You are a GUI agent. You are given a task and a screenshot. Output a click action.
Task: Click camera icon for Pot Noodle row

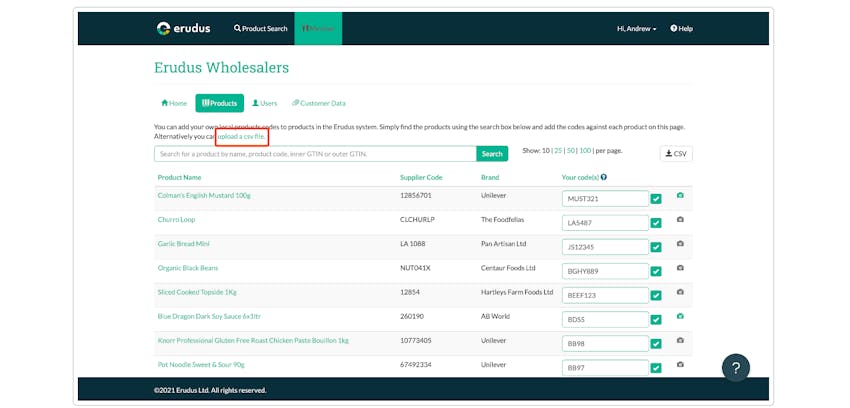click(x=680, y=364)
